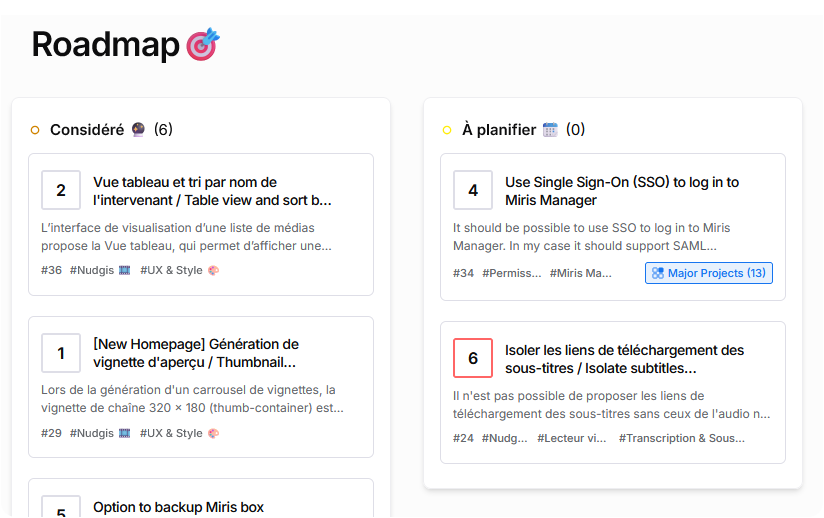Image resolution: width=824 pixels, height=518 pixels.
Task: Click the yellow circle before À planifier
Action: pos(447,130)
